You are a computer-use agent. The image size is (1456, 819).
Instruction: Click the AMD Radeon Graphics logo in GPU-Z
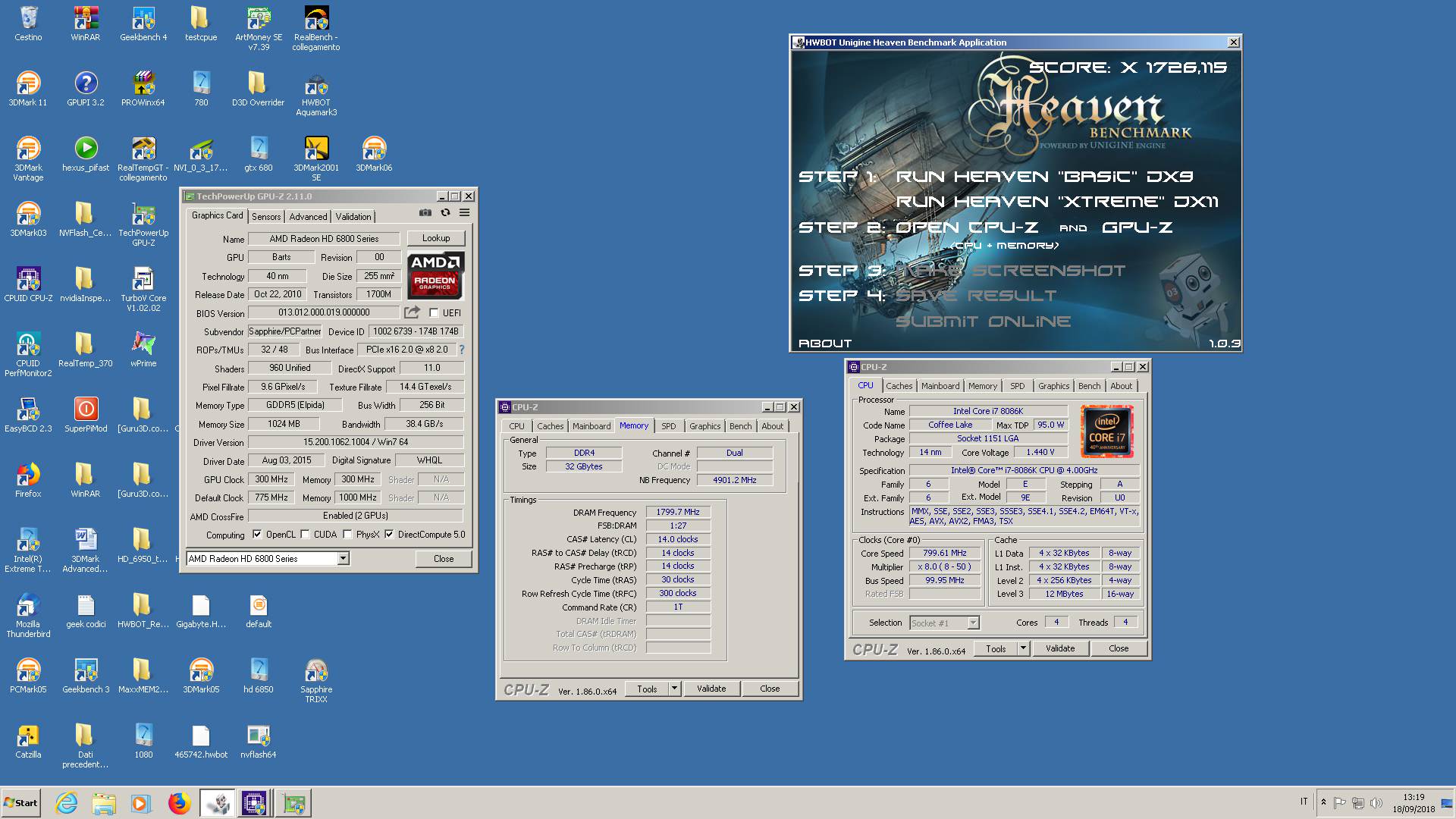pos(435,275)
